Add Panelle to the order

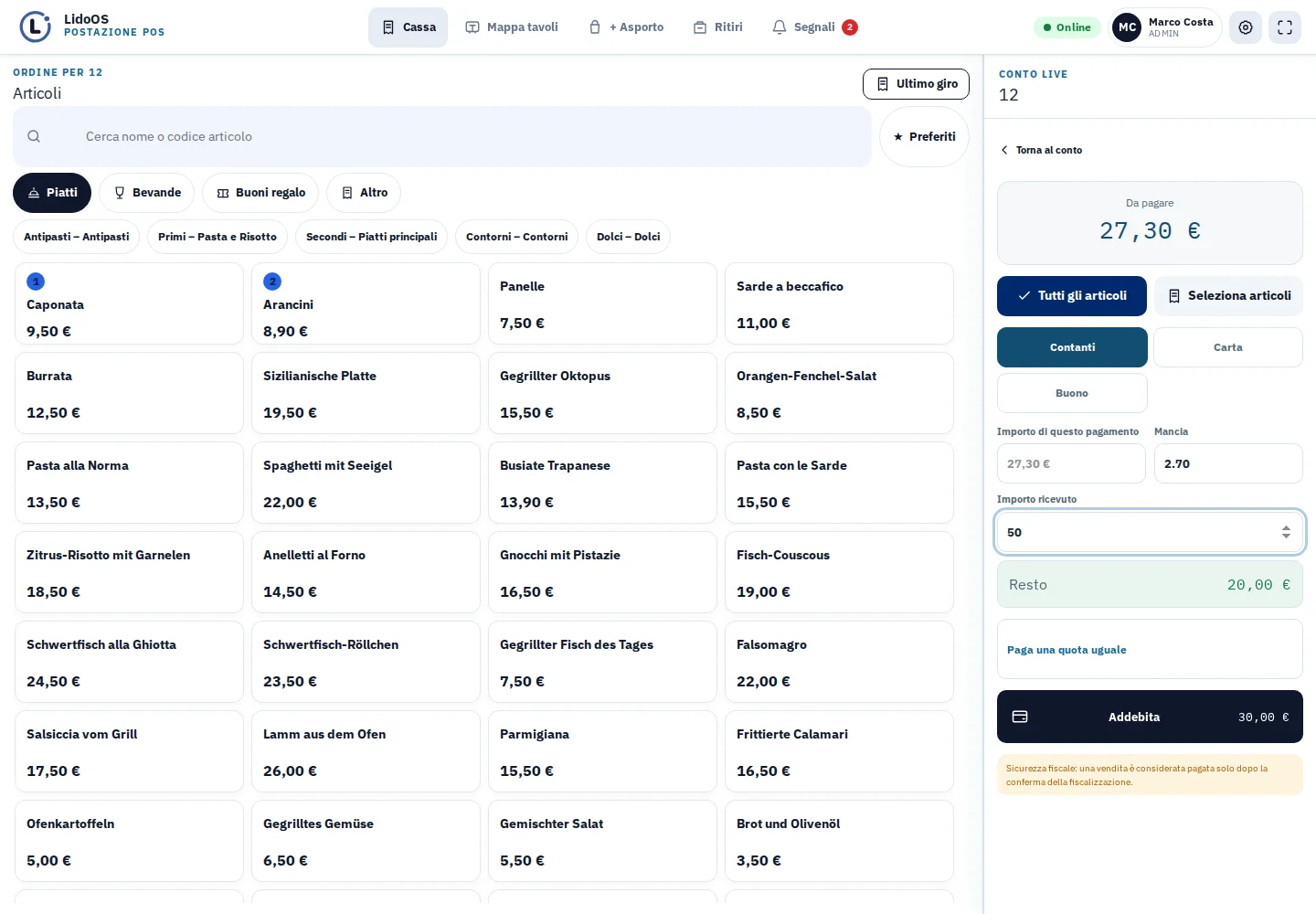pyautogui.click(x=602, y=303)
